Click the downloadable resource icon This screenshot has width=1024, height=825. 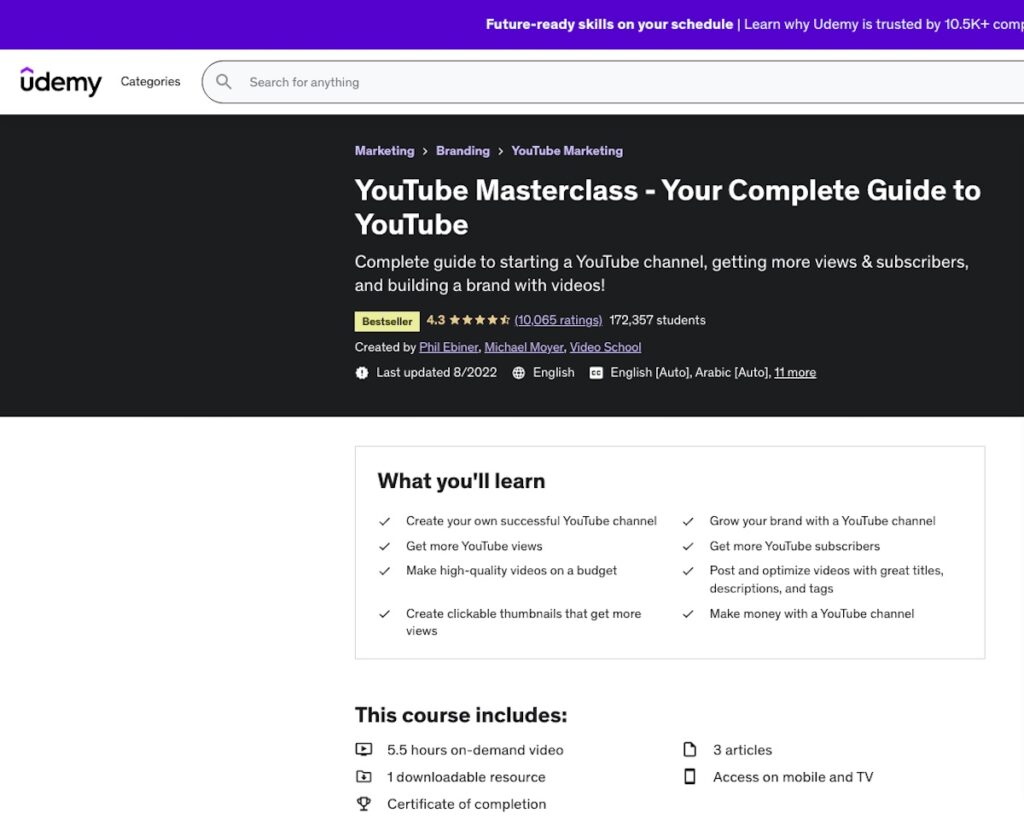pos(364,777)
